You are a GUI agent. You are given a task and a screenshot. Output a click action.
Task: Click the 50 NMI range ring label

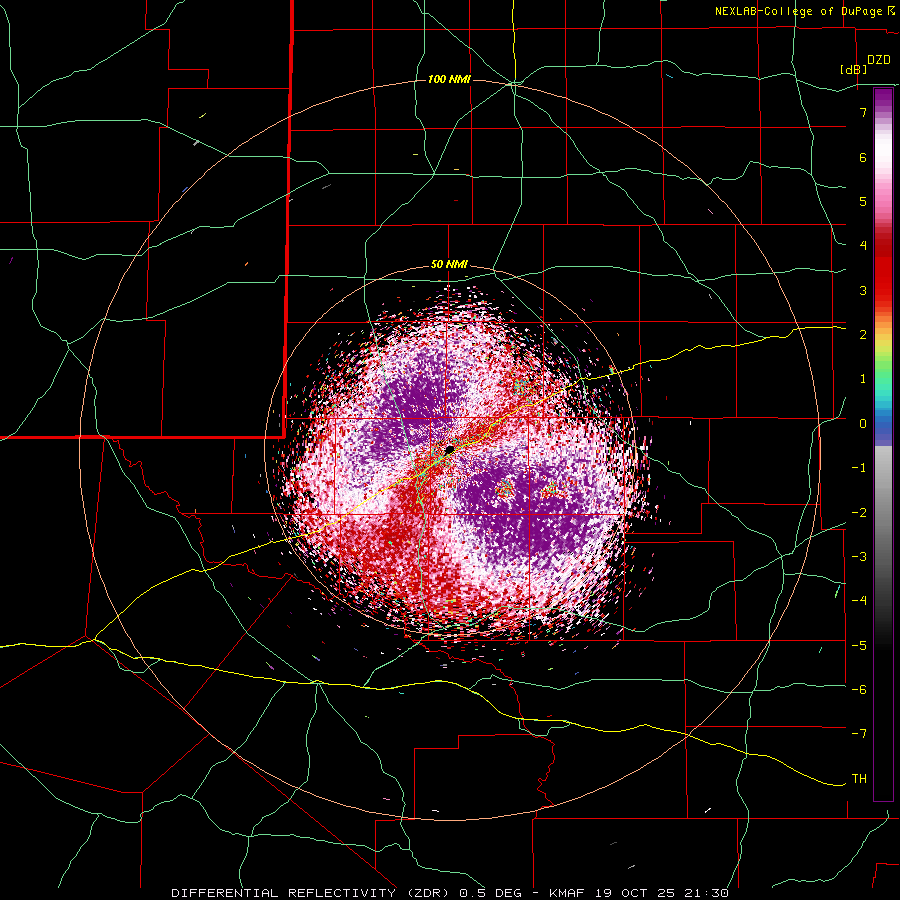click(449, 265)
